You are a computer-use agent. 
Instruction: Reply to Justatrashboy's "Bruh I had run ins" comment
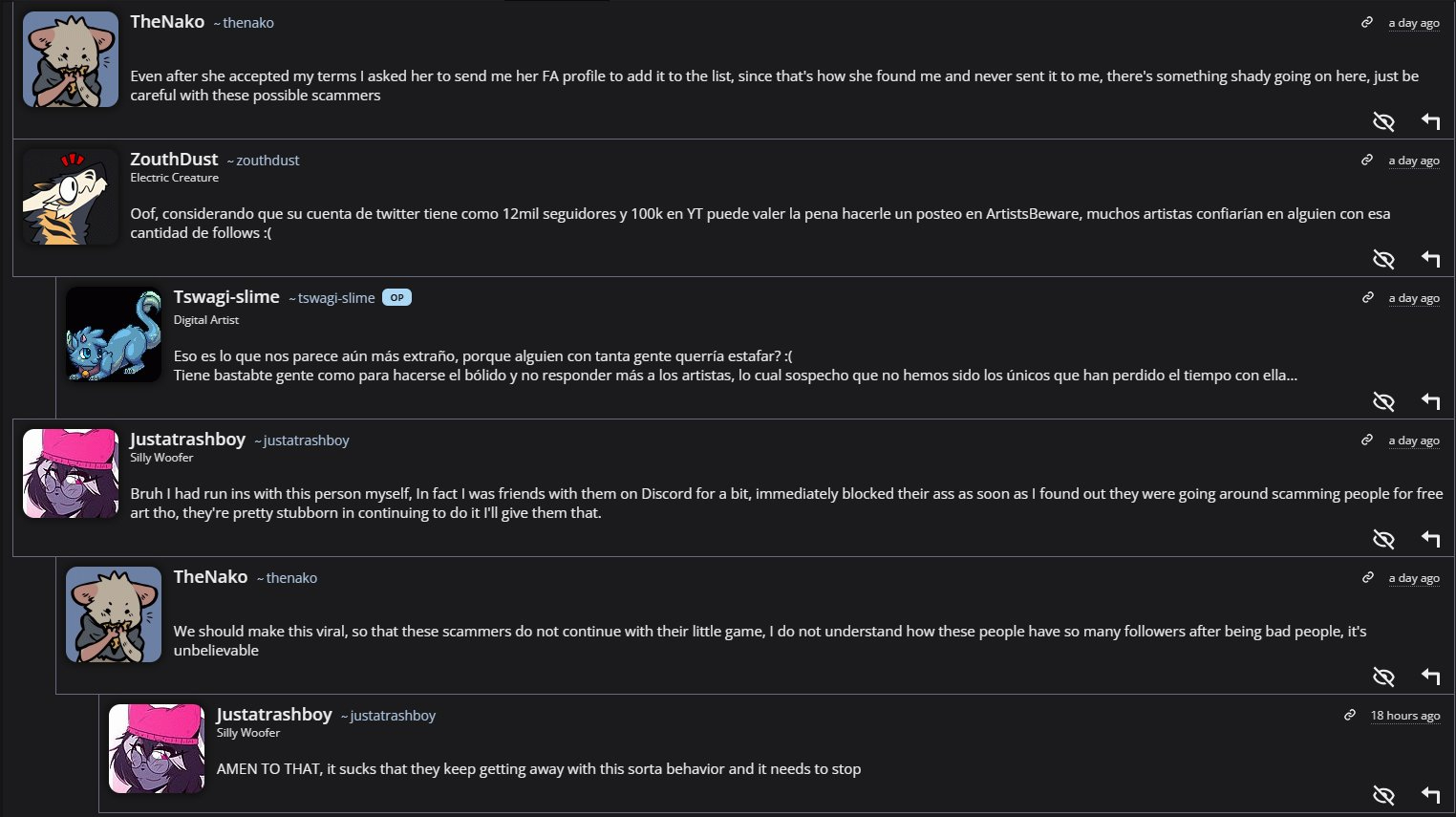1430,539
